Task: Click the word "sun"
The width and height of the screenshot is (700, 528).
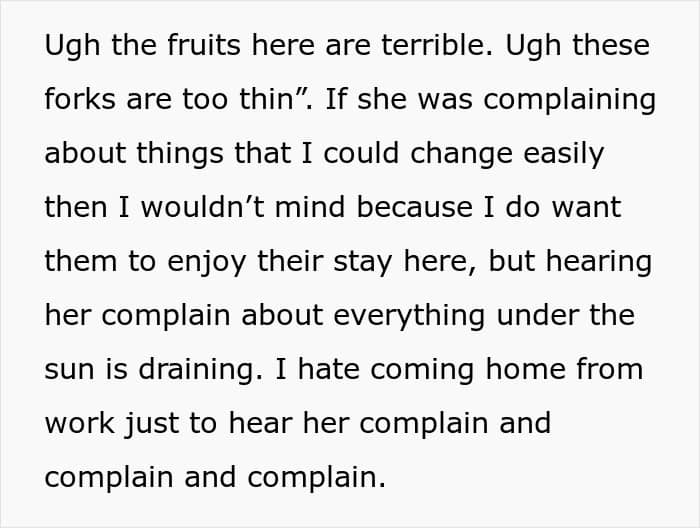Action: (x=70, y=370)
